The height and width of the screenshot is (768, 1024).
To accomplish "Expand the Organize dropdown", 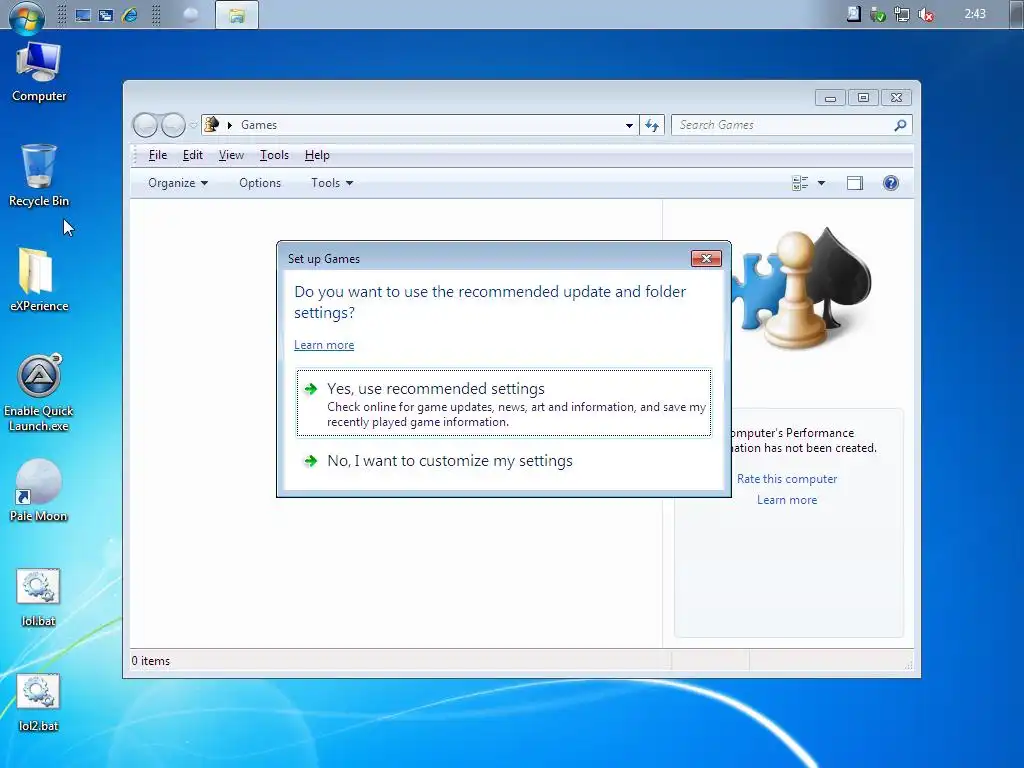I will [x=178, y=183].
